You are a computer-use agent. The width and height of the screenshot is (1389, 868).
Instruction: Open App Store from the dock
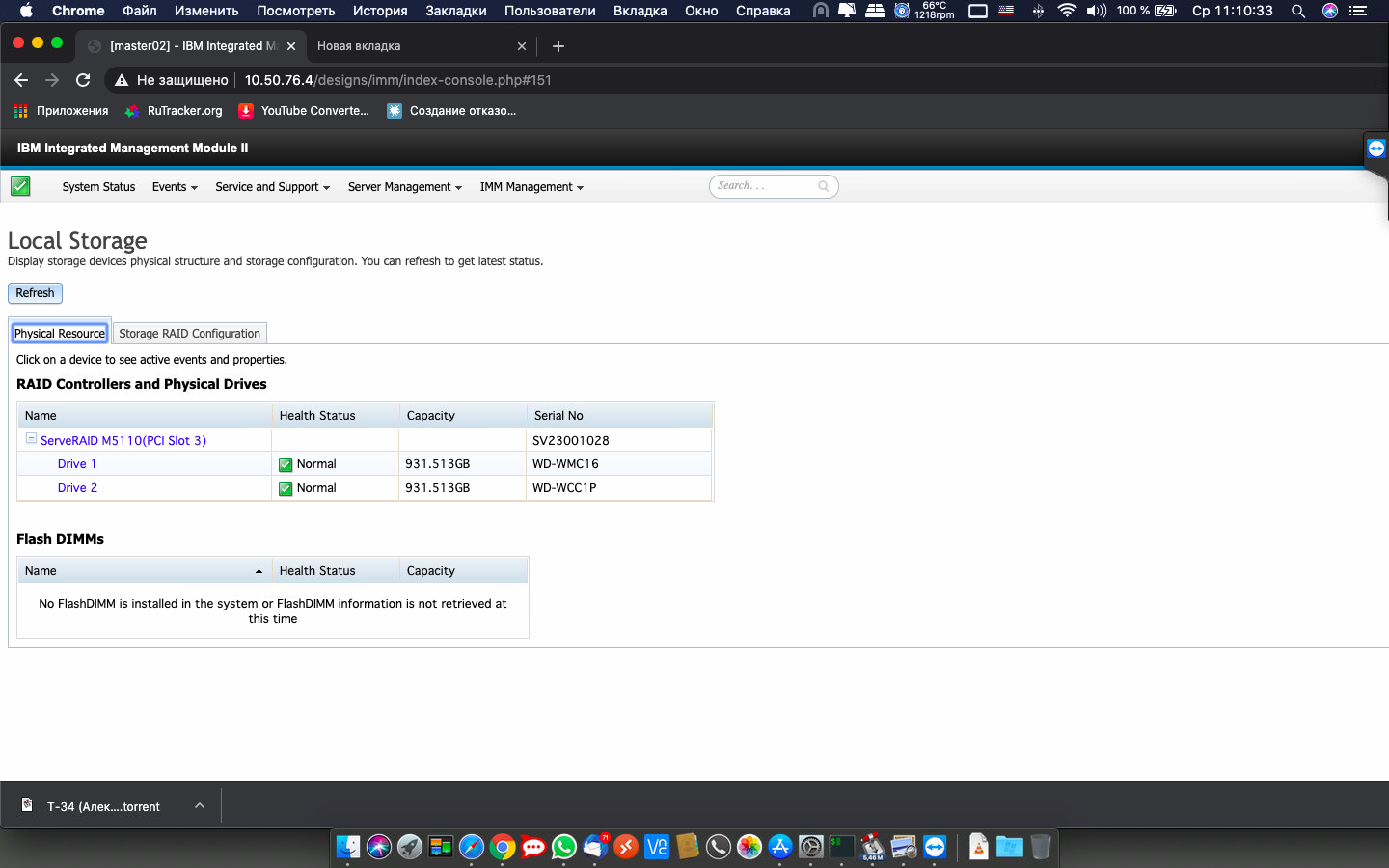(780, 847)
